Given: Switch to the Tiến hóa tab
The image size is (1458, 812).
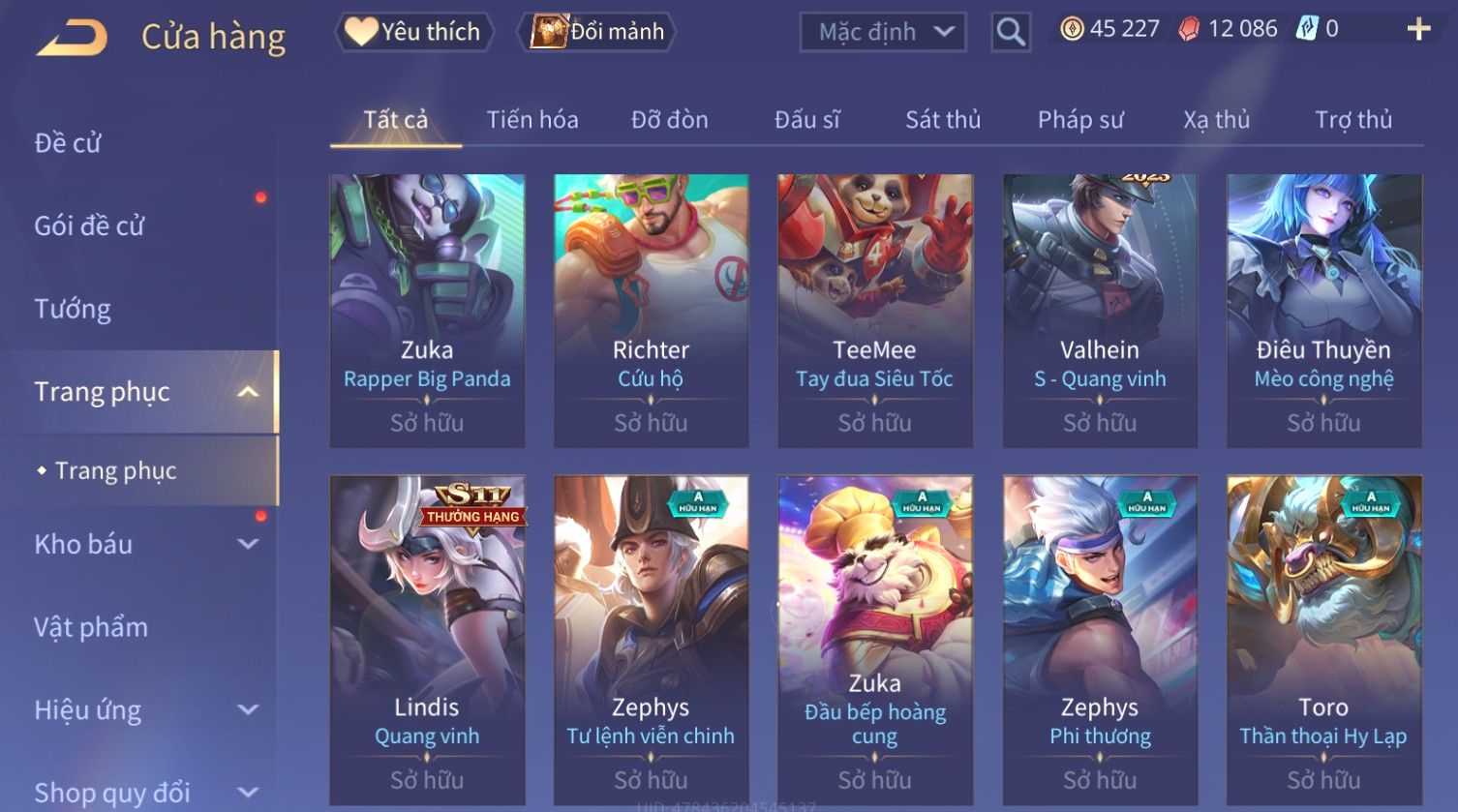Looking at the screenshot, I should [532, 120].
